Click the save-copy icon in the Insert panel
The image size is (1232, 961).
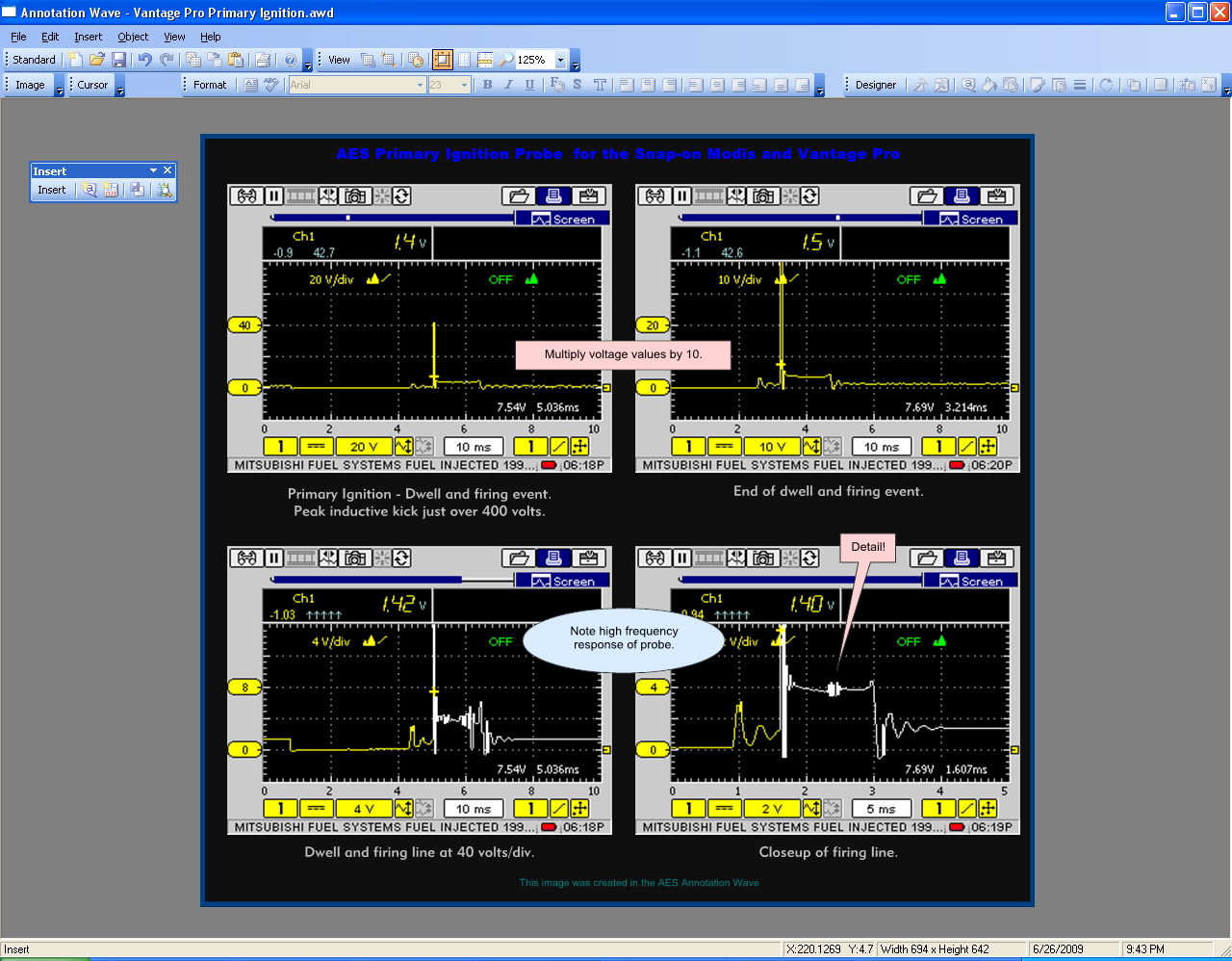[137, 191]
